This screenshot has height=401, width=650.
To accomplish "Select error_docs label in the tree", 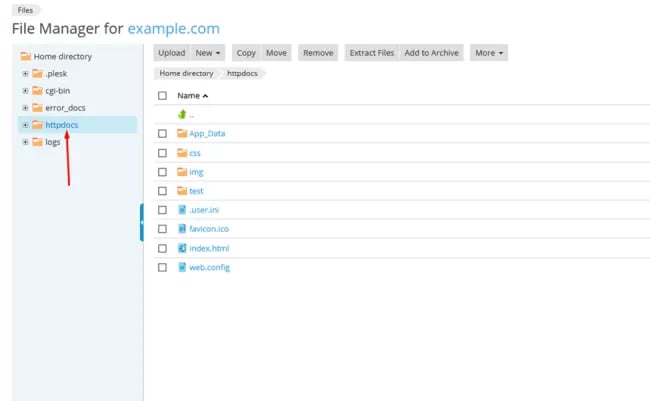I will [65, 108].
